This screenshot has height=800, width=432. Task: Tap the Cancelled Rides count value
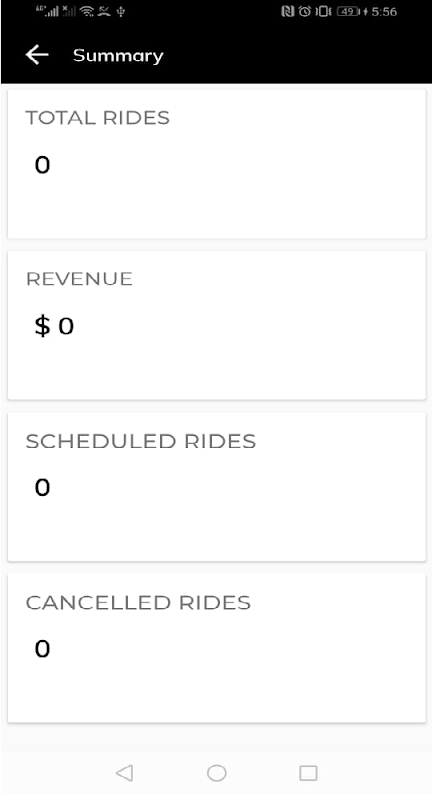(42, 649)
